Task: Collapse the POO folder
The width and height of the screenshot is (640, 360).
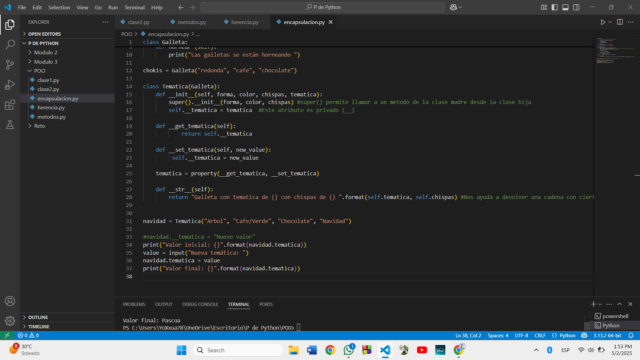Action: click(68, 71)
